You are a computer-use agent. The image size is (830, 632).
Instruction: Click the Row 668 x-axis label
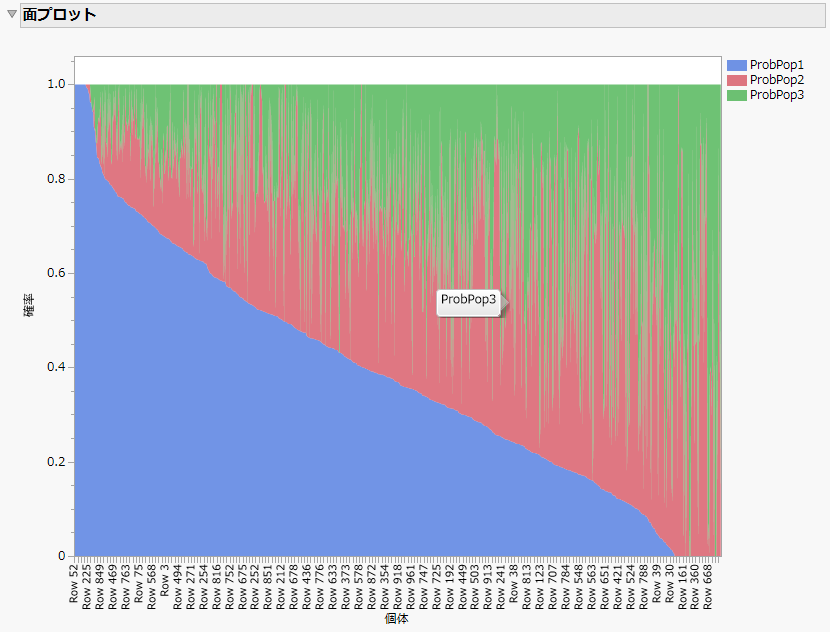coord(708,587)
